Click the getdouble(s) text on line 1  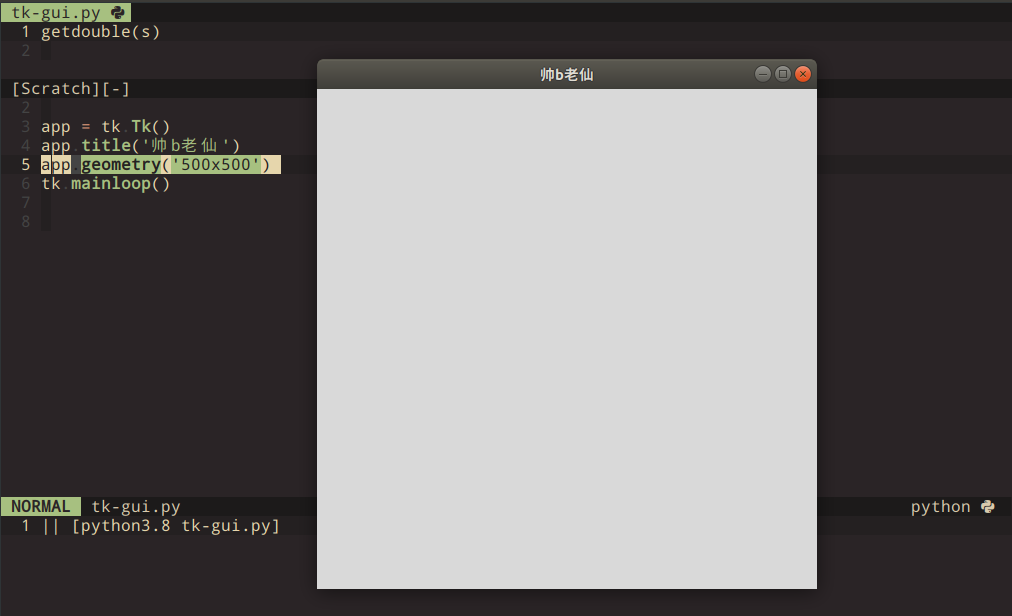[x=101, y=32]
